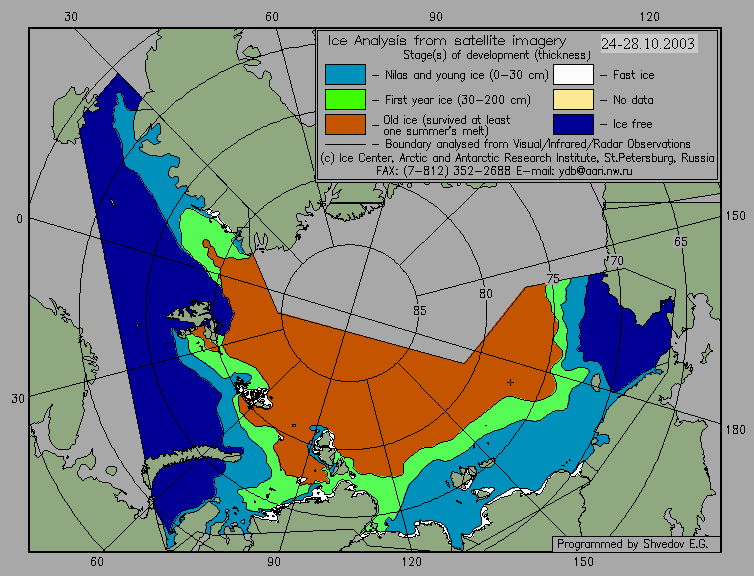Click 'Stage(s) of development (thickness)' subtitle

pos(497,55)
